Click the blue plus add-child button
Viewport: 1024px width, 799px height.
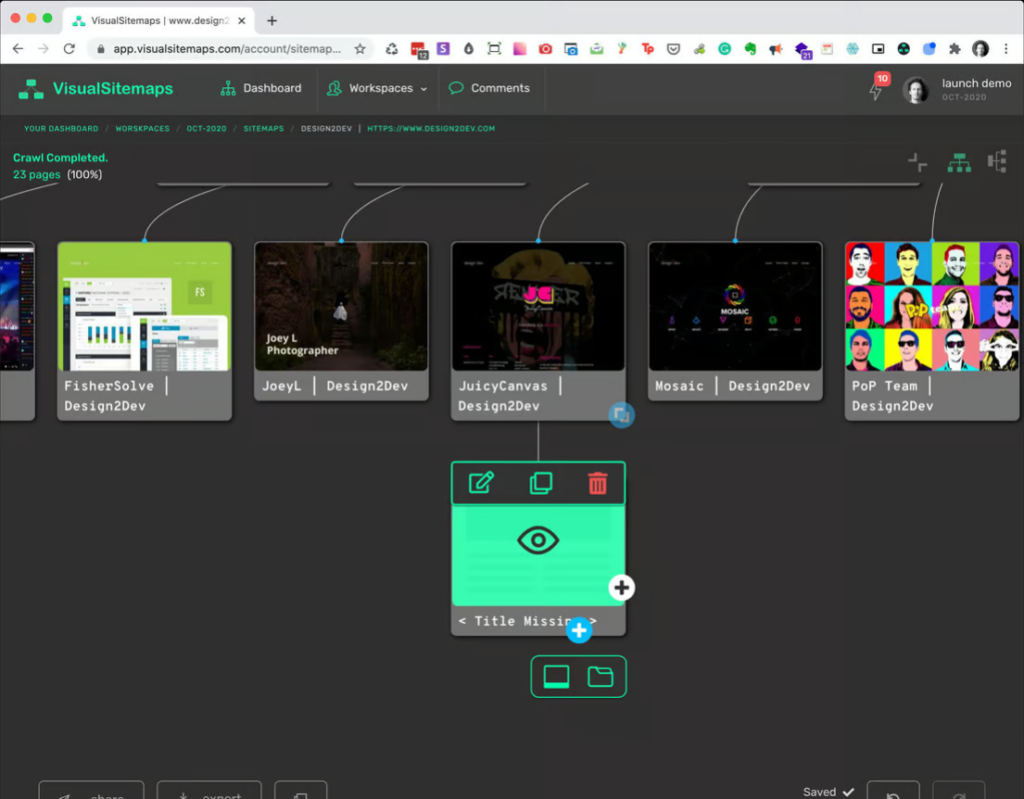coord(579,630)
